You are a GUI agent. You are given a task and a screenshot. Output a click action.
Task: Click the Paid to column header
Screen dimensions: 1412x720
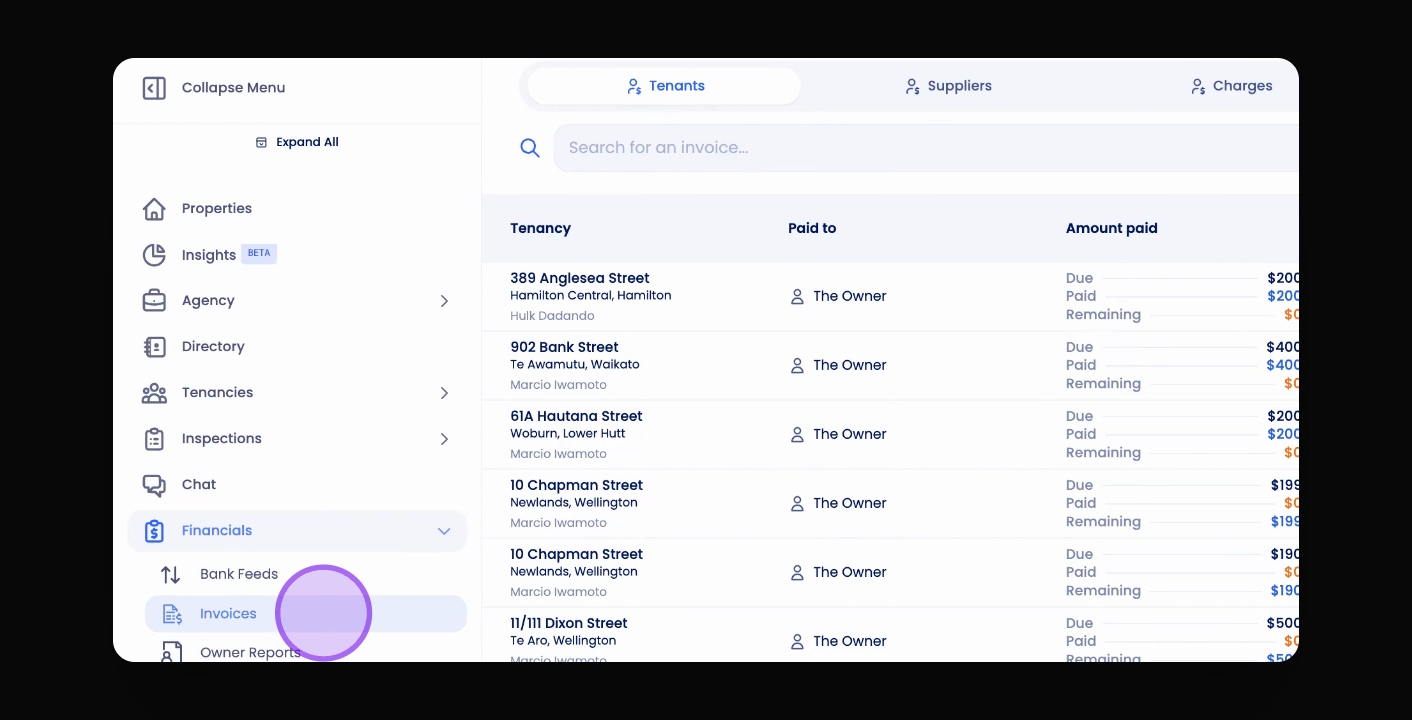tap(812, 228)
